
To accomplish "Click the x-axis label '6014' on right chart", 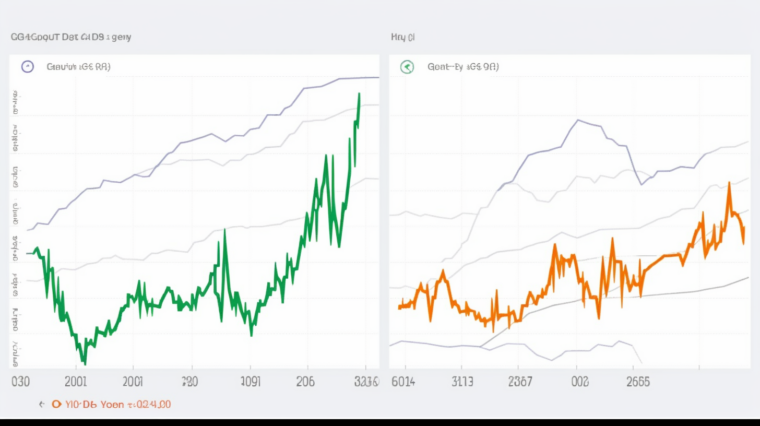I will click(x=403, y=381).
